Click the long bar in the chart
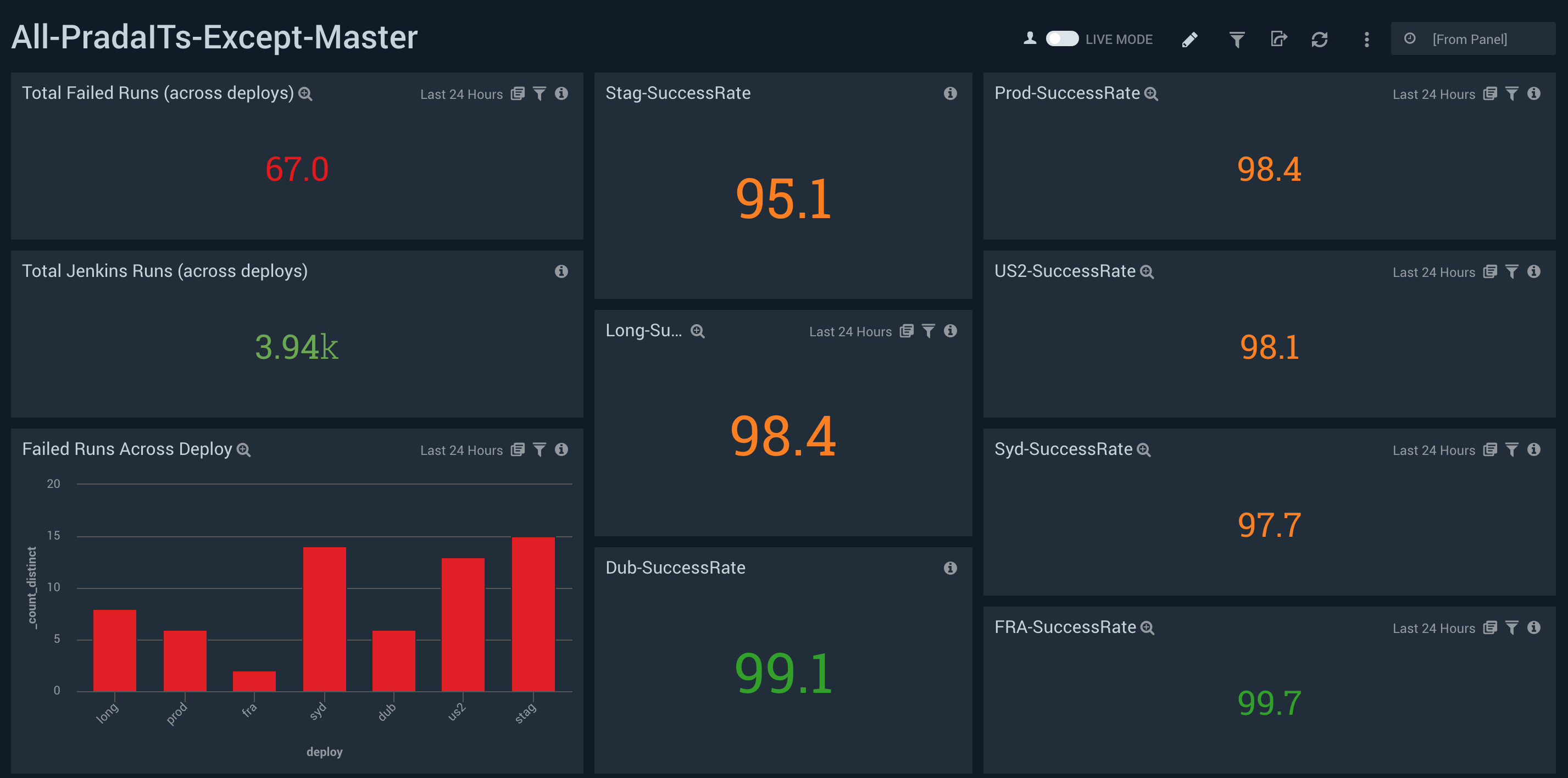Screen dimensions: 1568x778 pos(114,650)
